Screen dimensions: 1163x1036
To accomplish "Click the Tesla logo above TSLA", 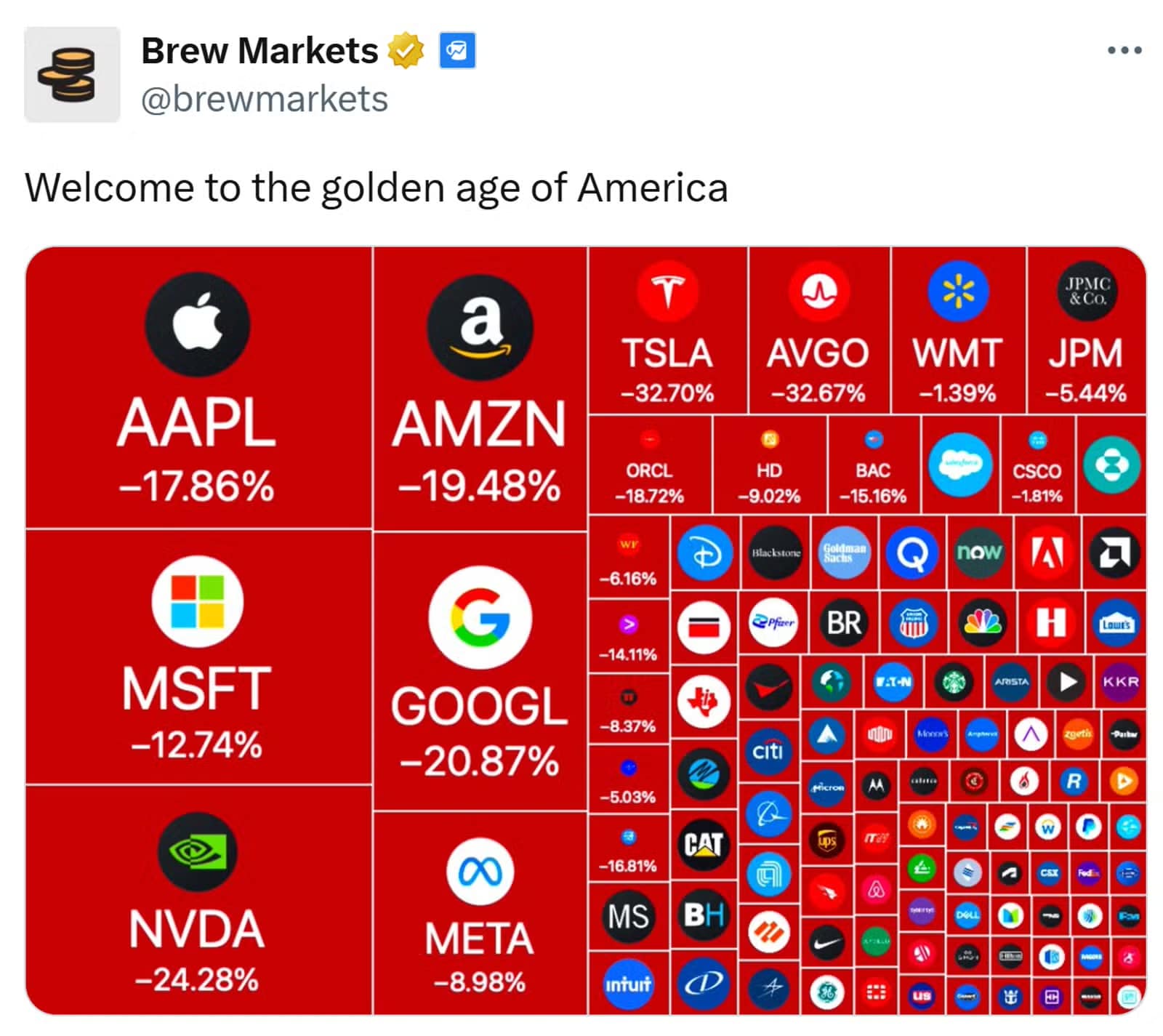I will coord(667,290).
